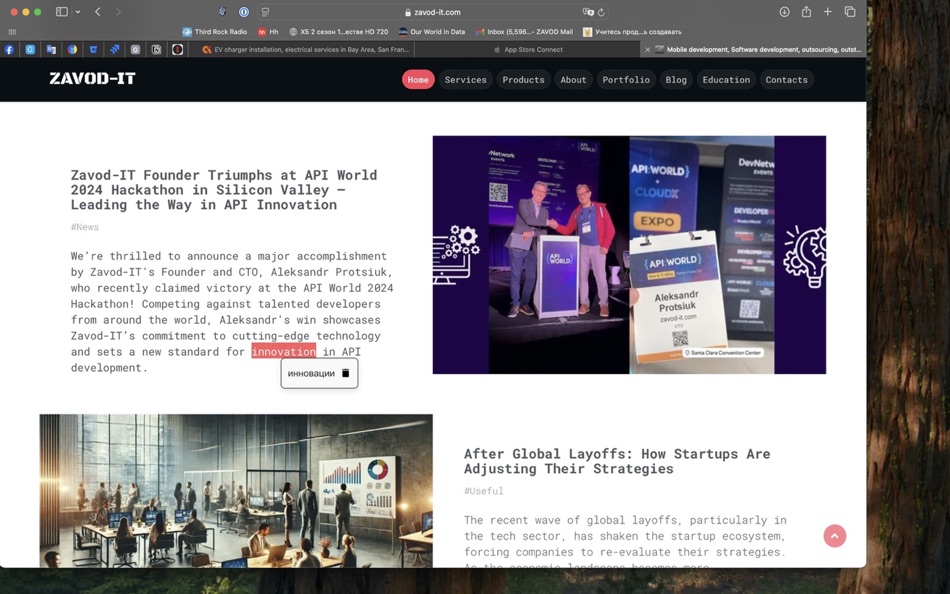Open the Учитесь продавать bookmark

632,32
